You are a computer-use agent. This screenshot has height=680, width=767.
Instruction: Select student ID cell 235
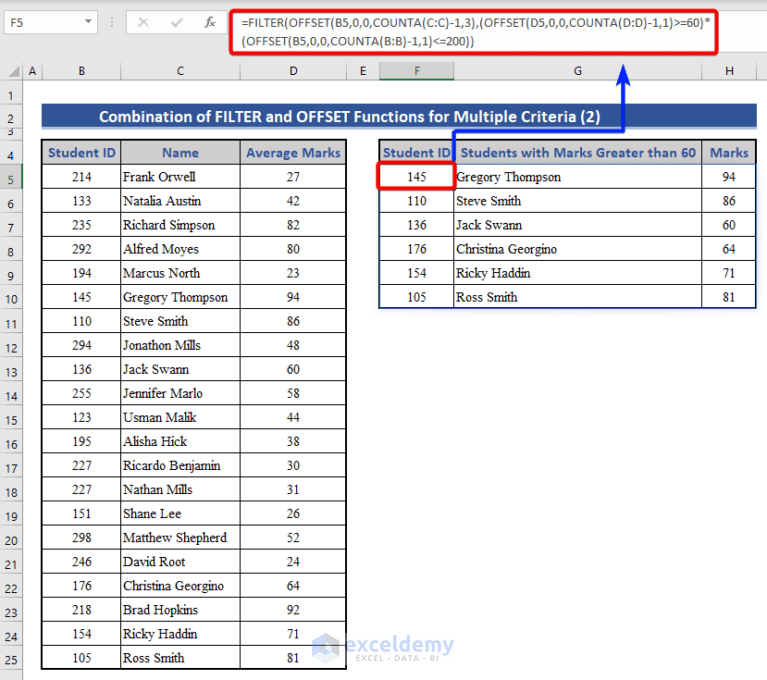click(x=82, y=225)
